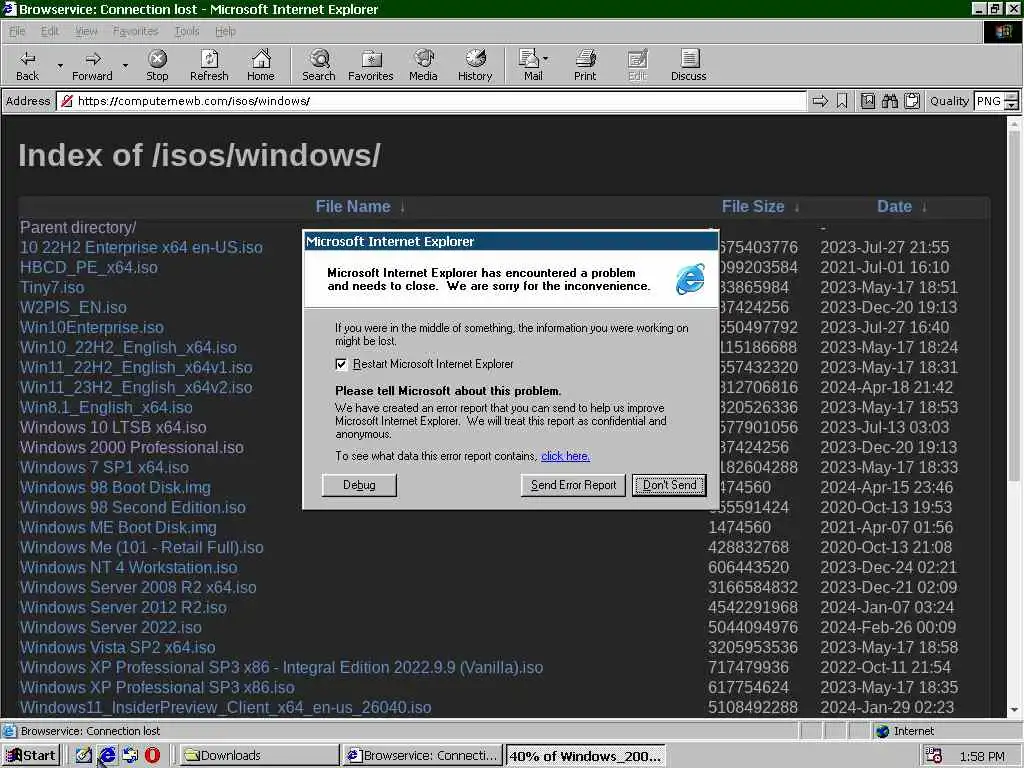1024x768 pixels.
Task: Click the scrollbar up arrow
Action: (1014, 123)
